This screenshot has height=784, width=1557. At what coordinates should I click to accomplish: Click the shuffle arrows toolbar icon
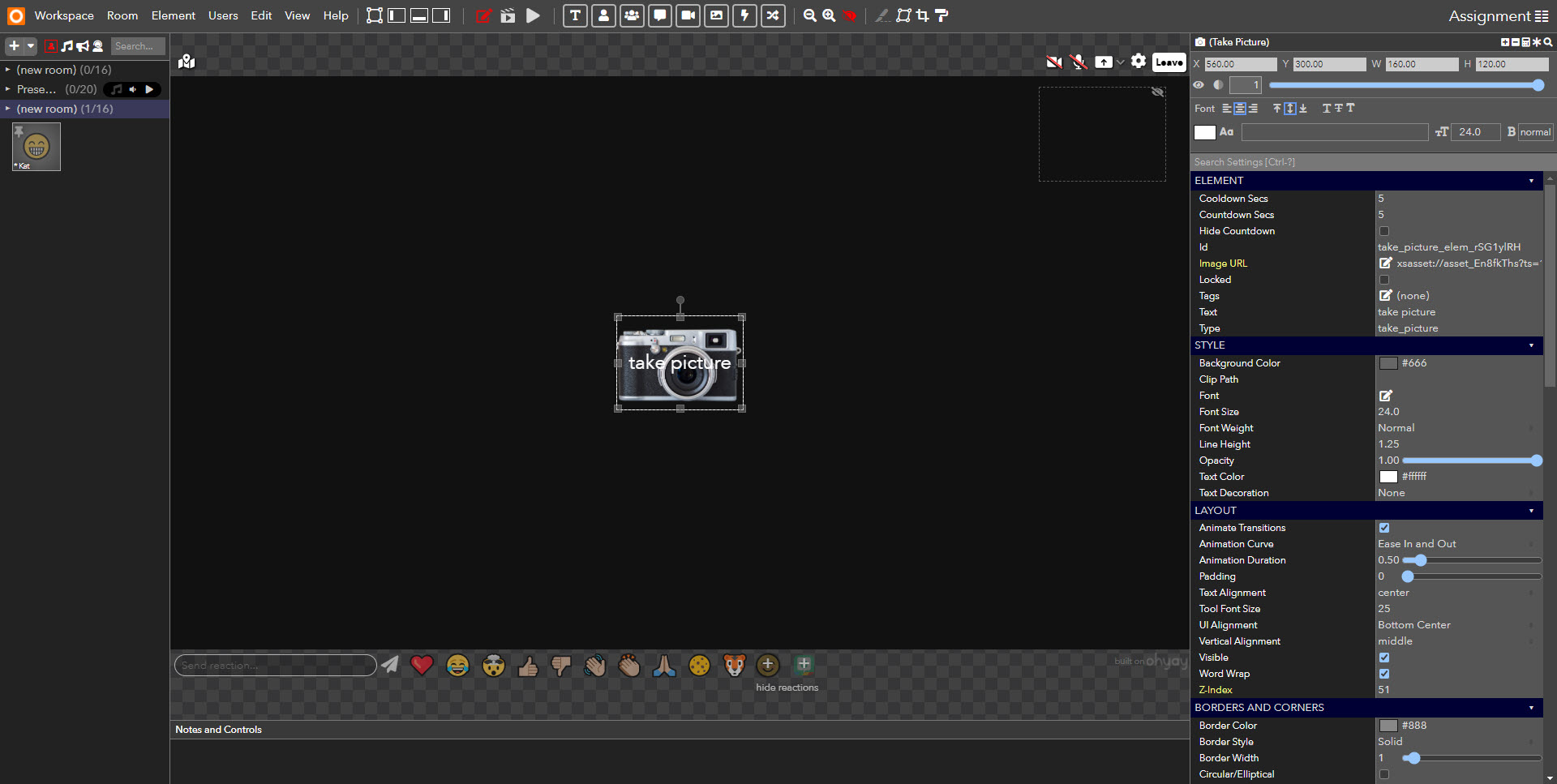pos(773,15)
